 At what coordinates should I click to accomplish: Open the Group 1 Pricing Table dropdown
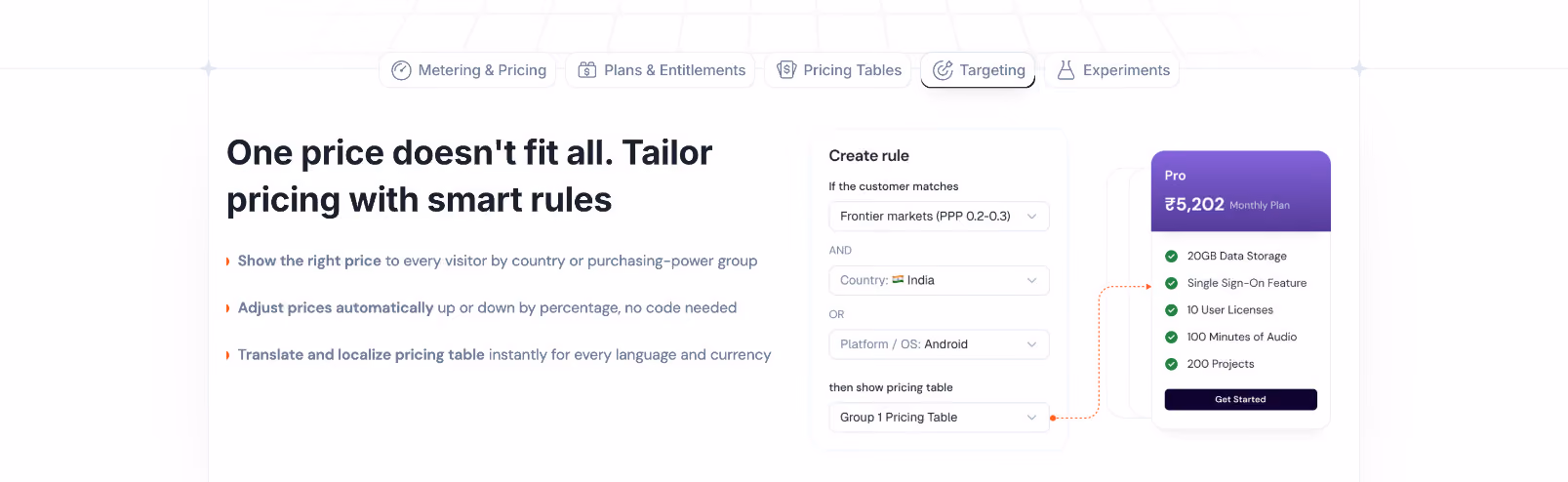tap(939, 418)
